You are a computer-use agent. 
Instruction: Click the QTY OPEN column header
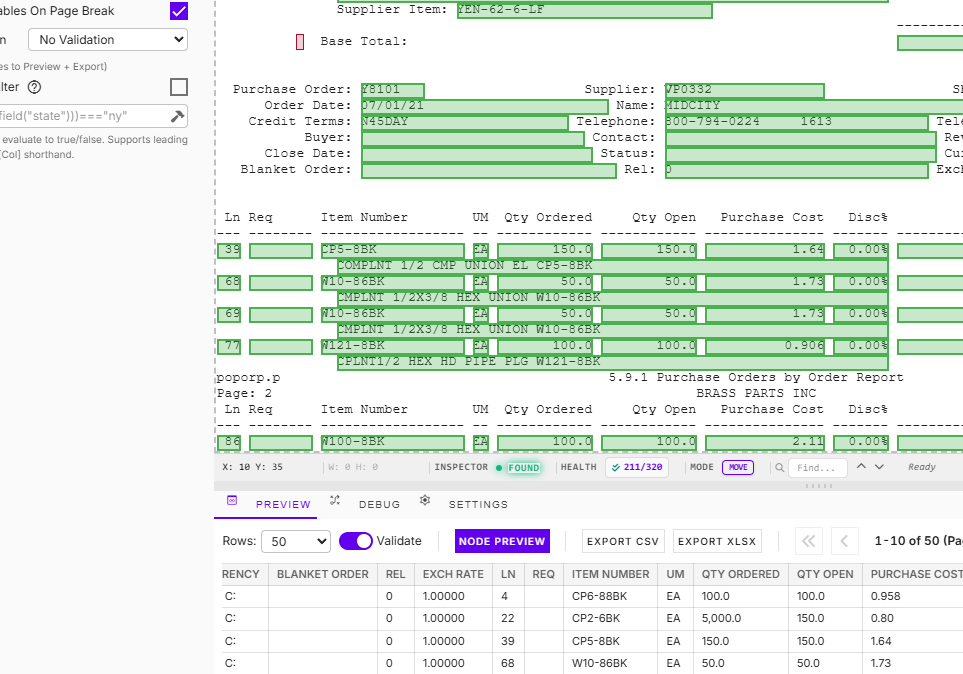825,574
